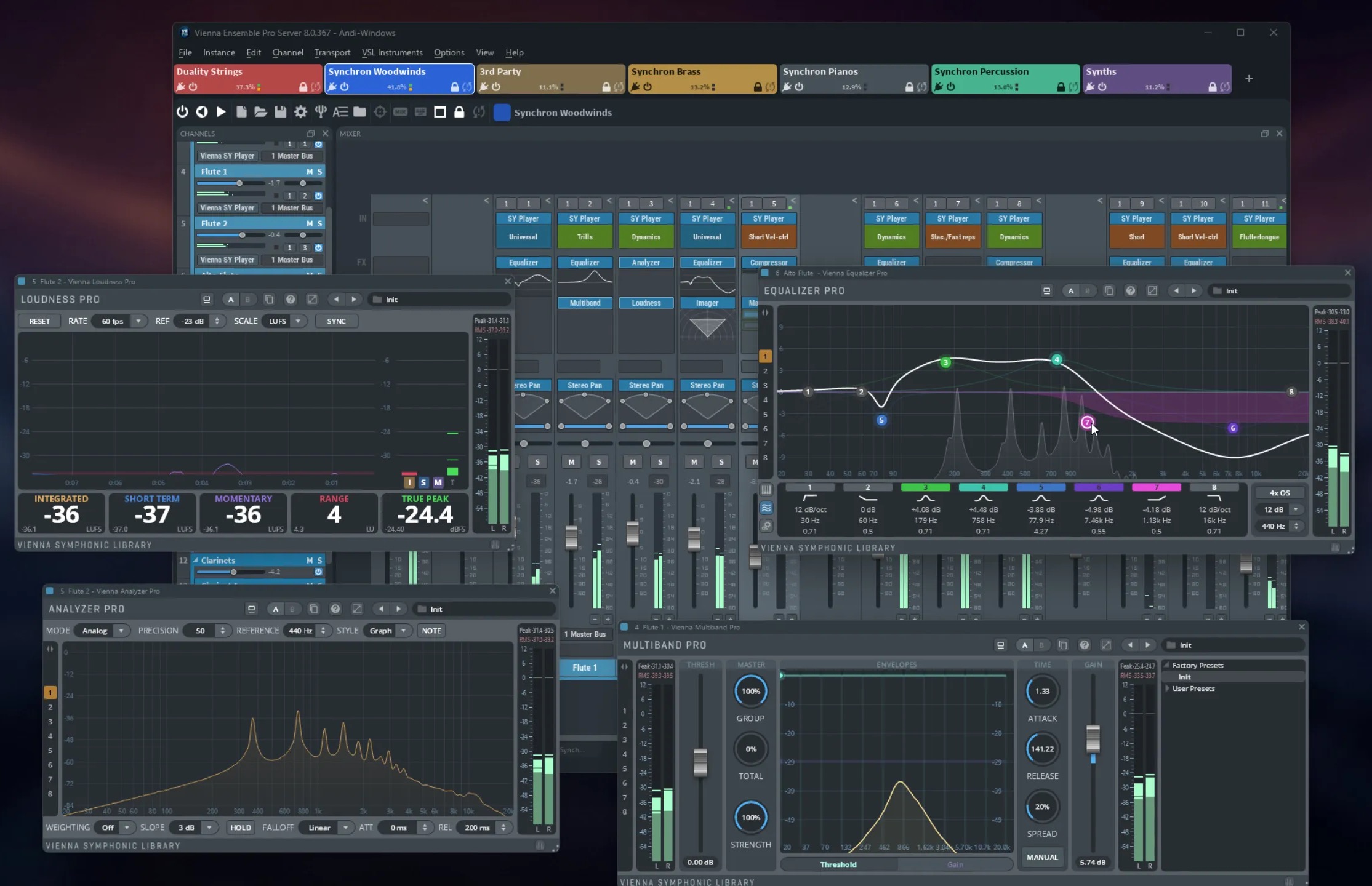Viewport: 1372px width, 886px height.
Task: Open the VSL Instruments menu
Action: (391, 53)
